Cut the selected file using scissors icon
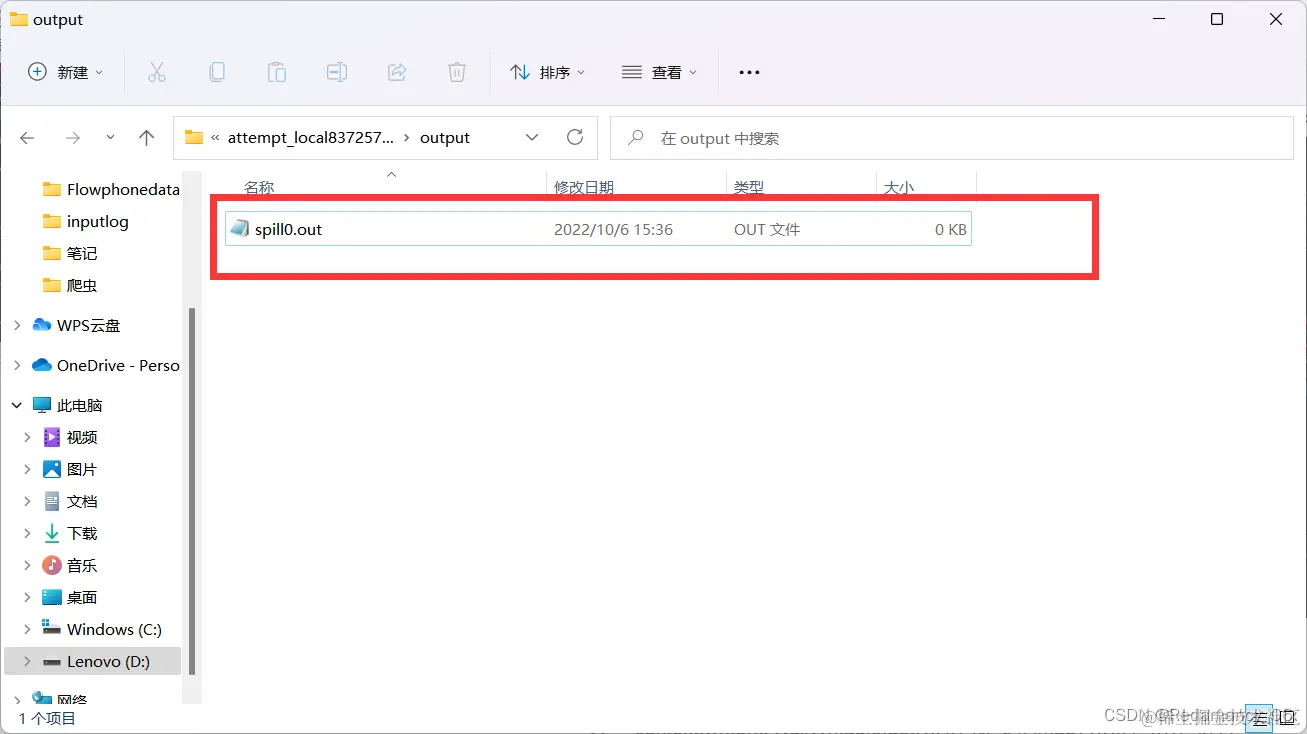This screenshot has height=734, width=1307. [156, 71]
